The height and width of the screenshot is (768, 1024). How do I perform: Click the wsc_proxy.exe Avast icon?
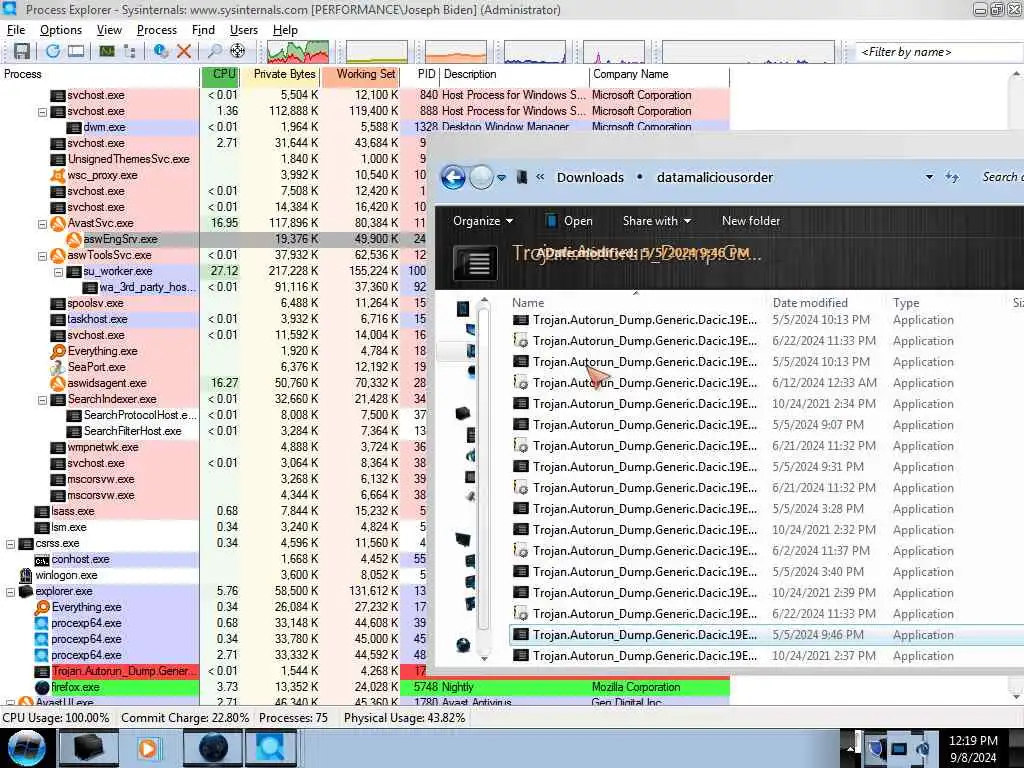(x=58, y=176)
